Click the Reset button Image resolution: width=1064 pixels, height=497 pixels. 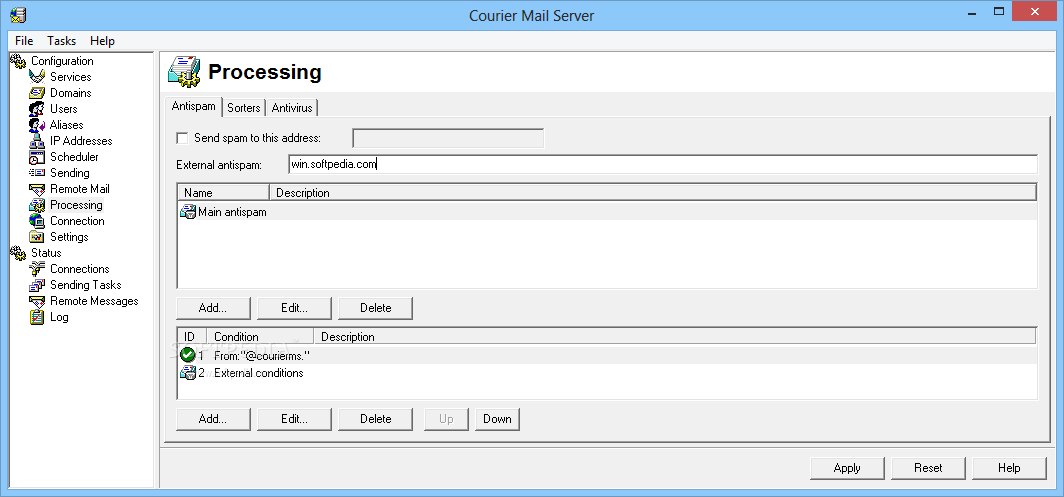(928, 468)
